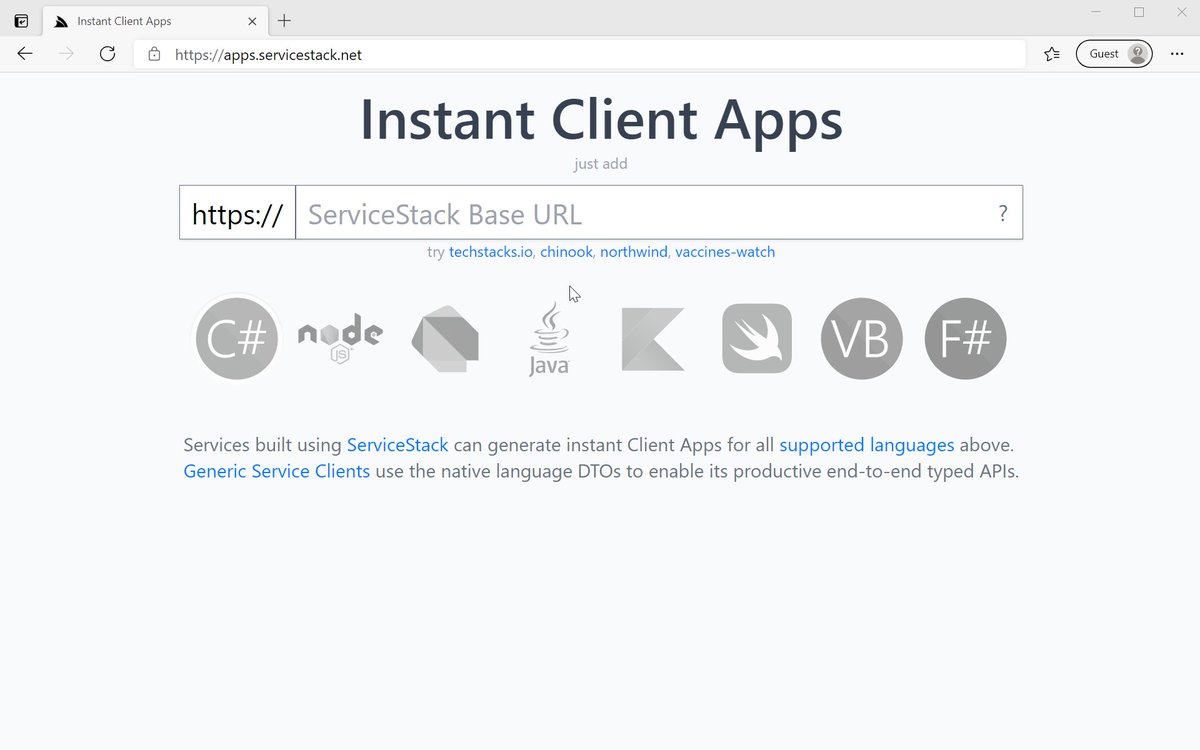Select the Kotlin language icon
Screen dimensions: 1200x750
tap(652, 338)
